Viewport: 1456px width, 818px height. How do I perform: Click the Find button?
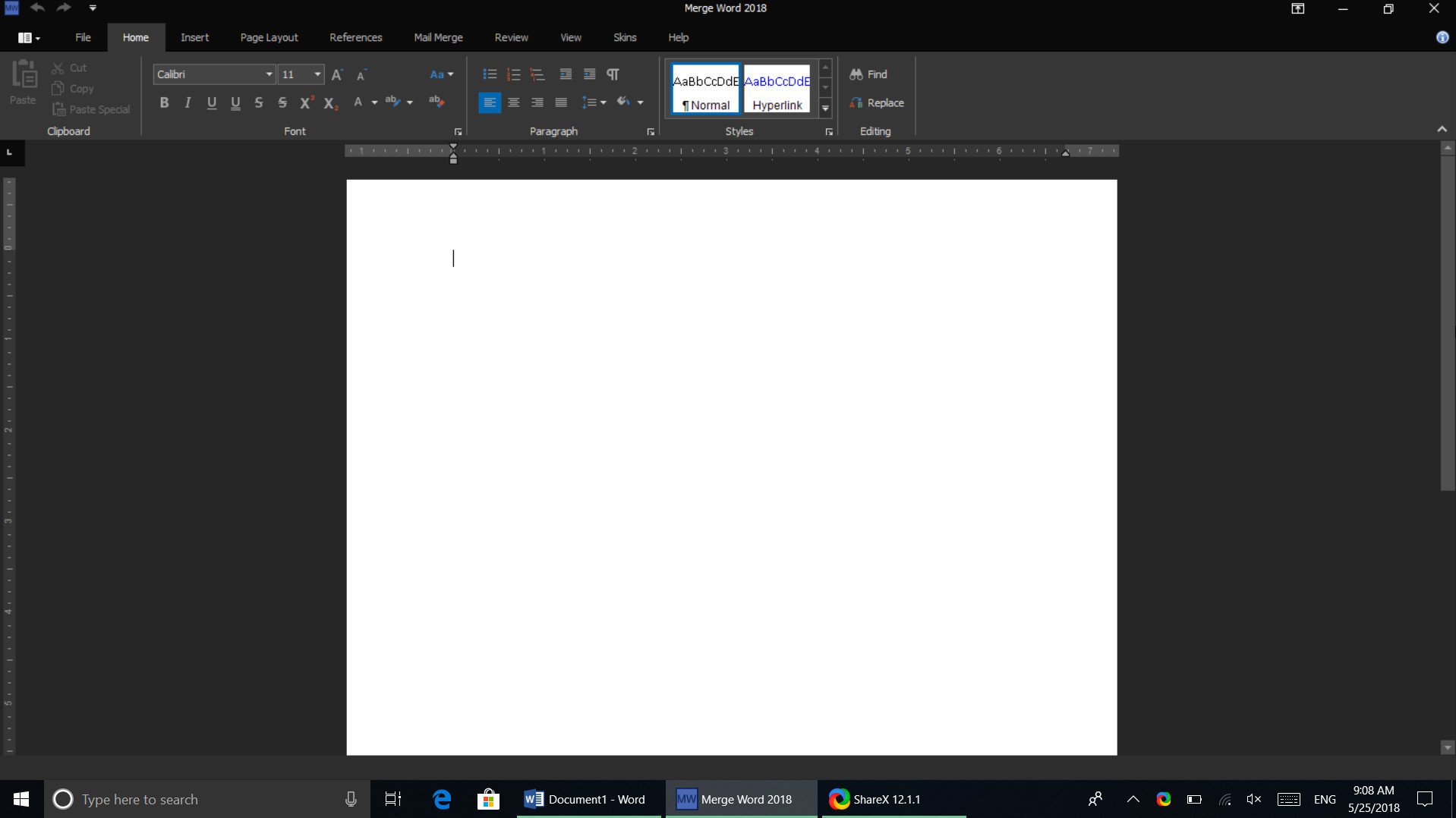[868, 74]
